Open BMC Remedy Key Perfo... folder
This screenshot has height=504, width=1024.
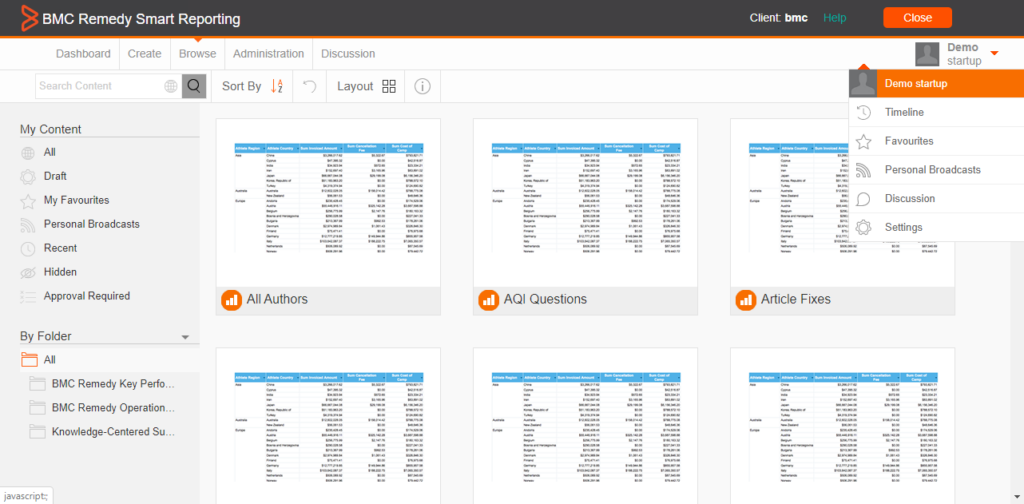(113, 384)
